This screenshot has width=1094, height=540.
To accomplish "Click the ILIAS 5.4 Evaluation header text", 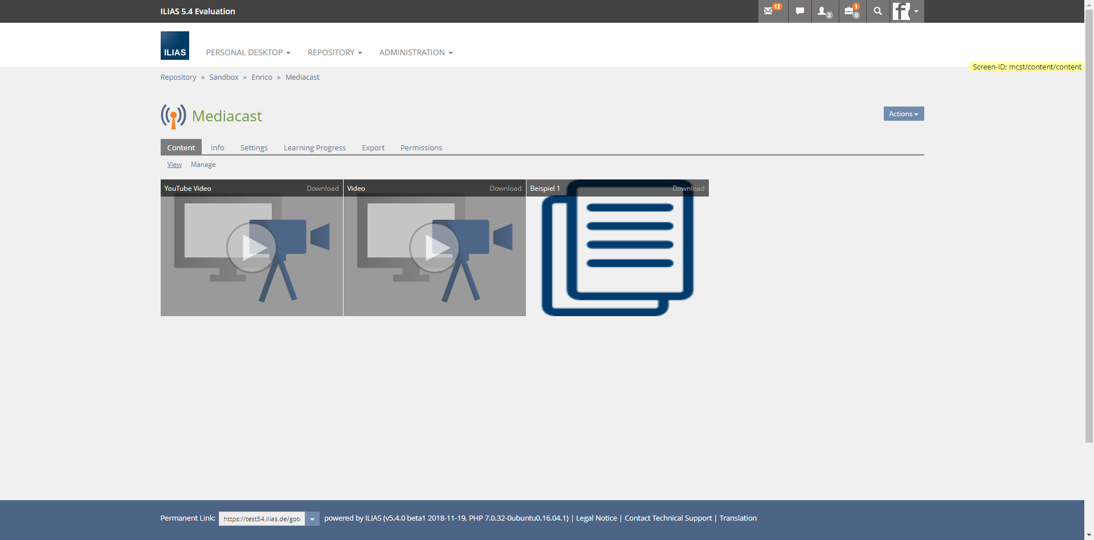I will pyautogui.click(x=197, y=11).
